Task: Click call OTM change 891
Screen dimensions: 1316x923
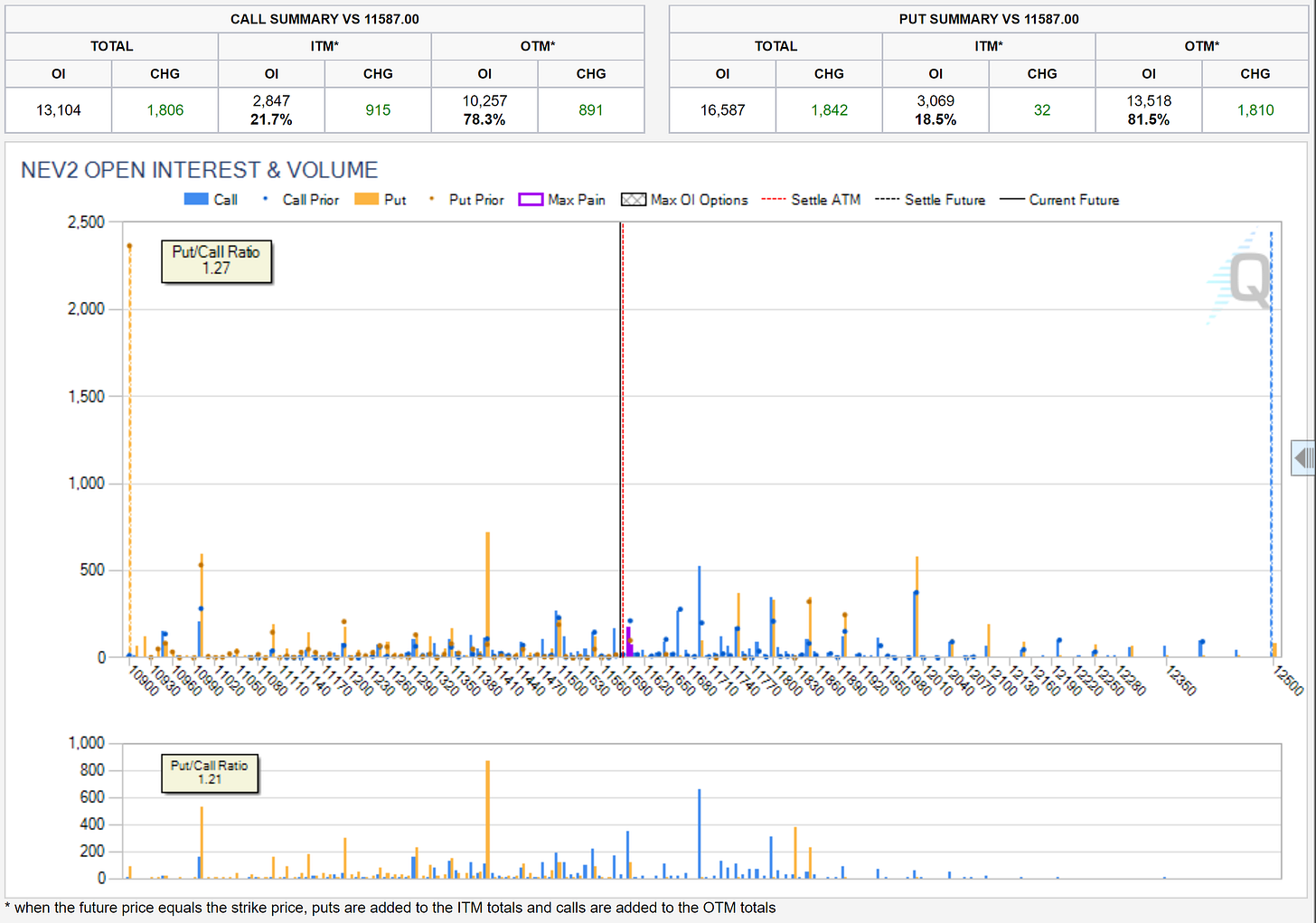Action: [x=591, y=110]
